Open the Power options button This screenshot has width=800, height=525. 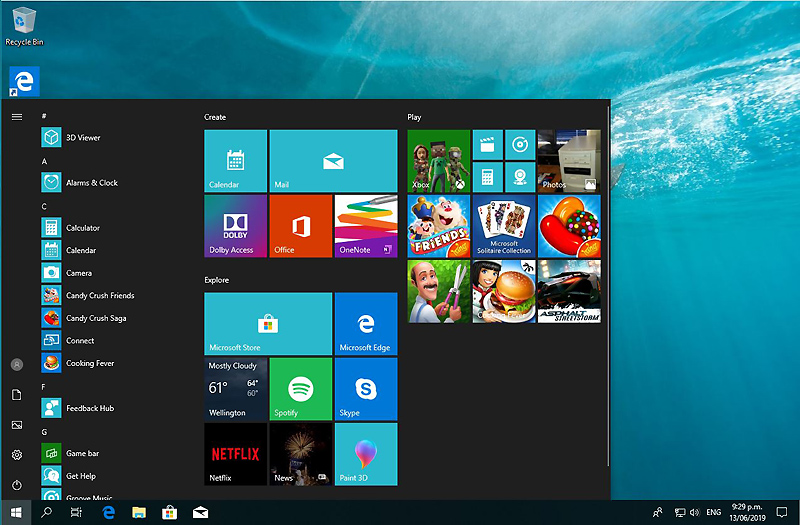tap(17, 485)
